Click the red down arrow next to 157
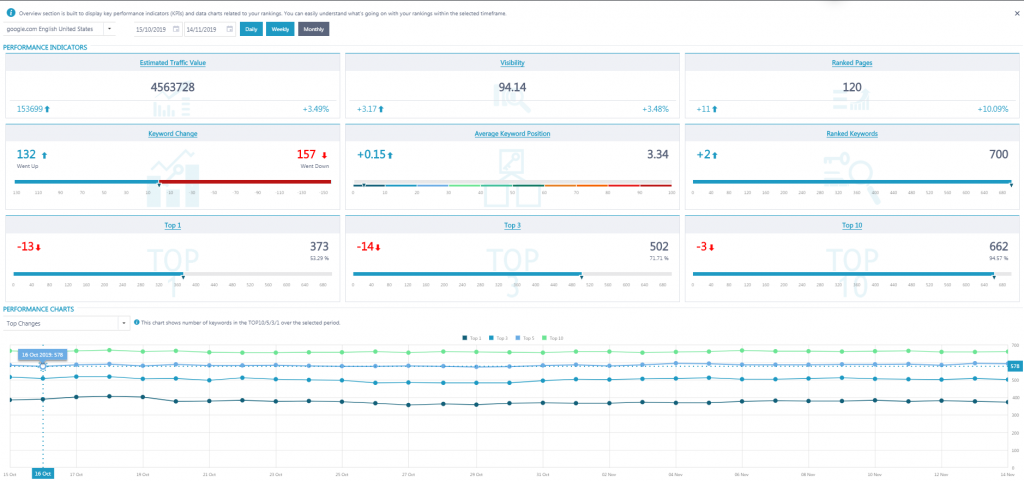 tap(324, 155)
